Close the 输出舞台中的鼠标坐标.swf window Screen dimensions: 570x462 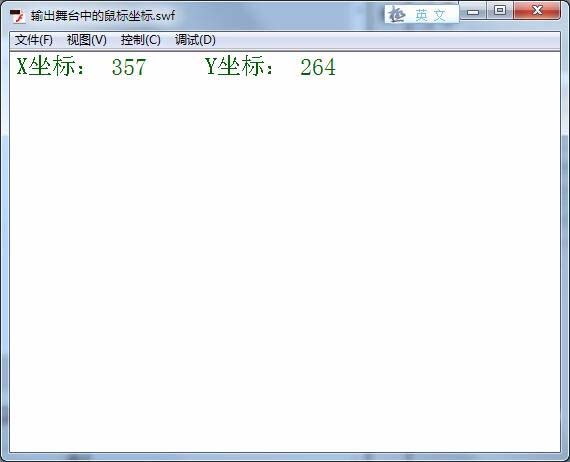click(x=537, y=11)
